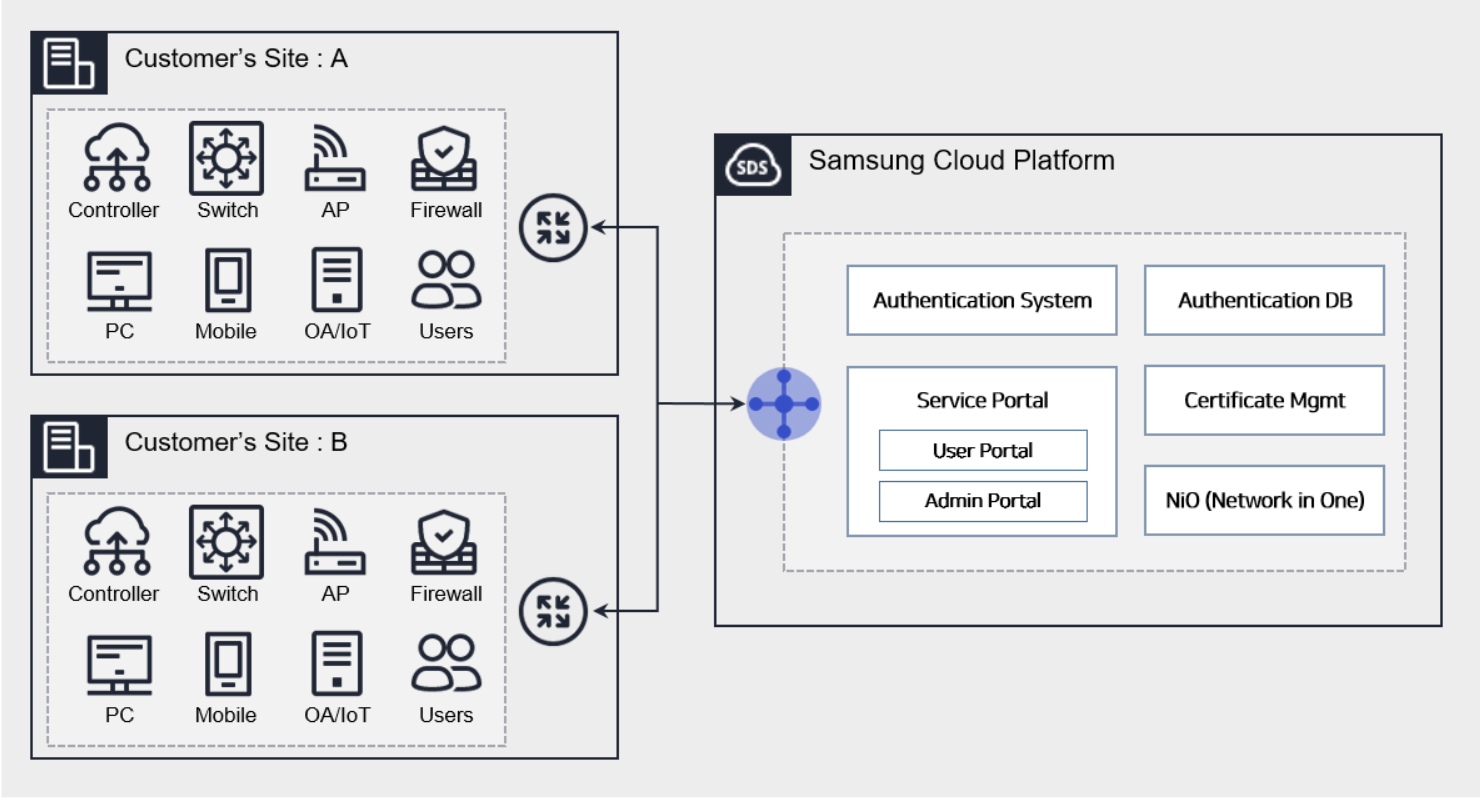Image resolution: width=1480 pixels, height=799 pixels.
Task: Click the Users icon in Site A
Action: pyautogui.click(x=446, y=281)
